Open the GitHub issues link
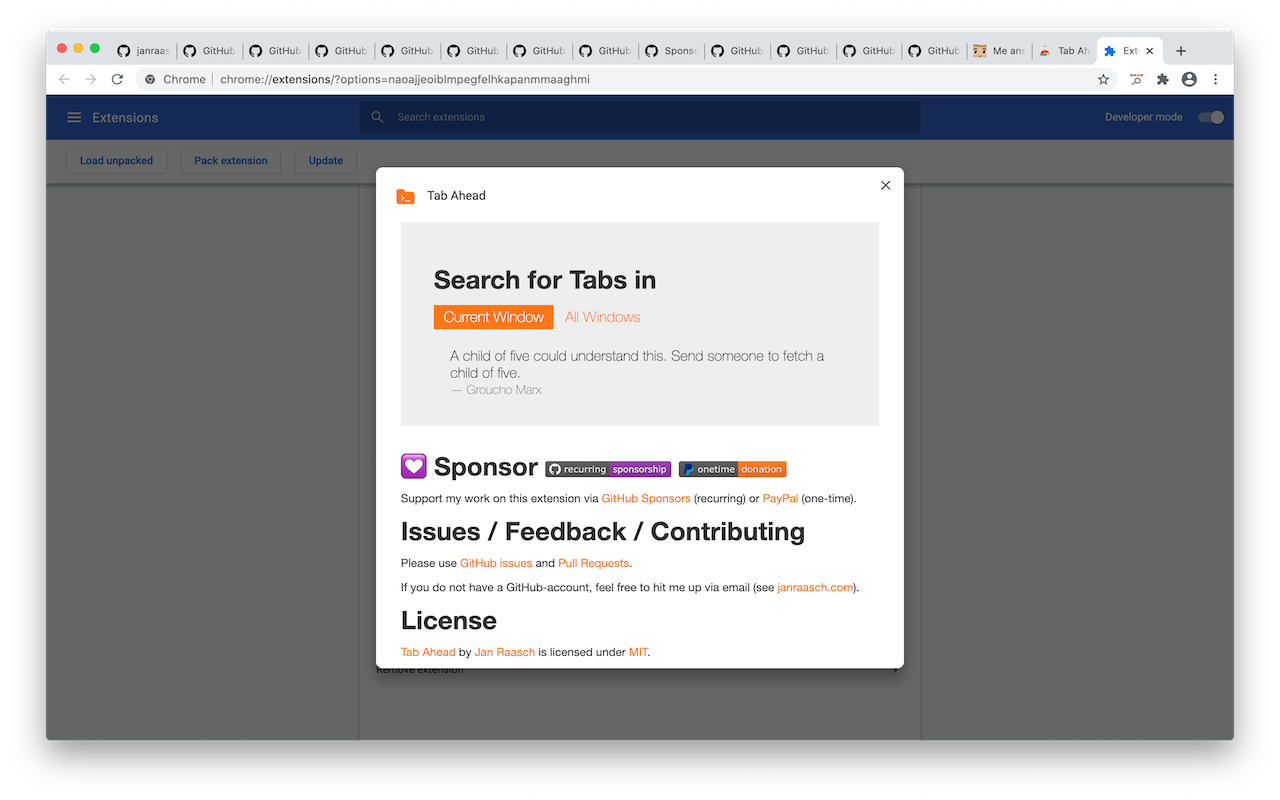The width and height of the screenshot is (1280, 800). [496, 563]
